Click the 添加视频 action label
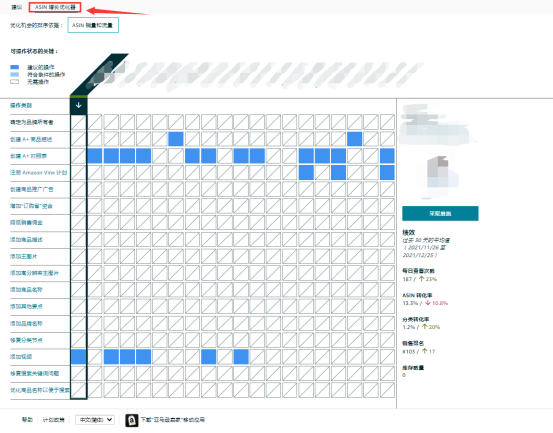Image resolution: width=553 pixels, height=433 pixels. click(21, 356)
